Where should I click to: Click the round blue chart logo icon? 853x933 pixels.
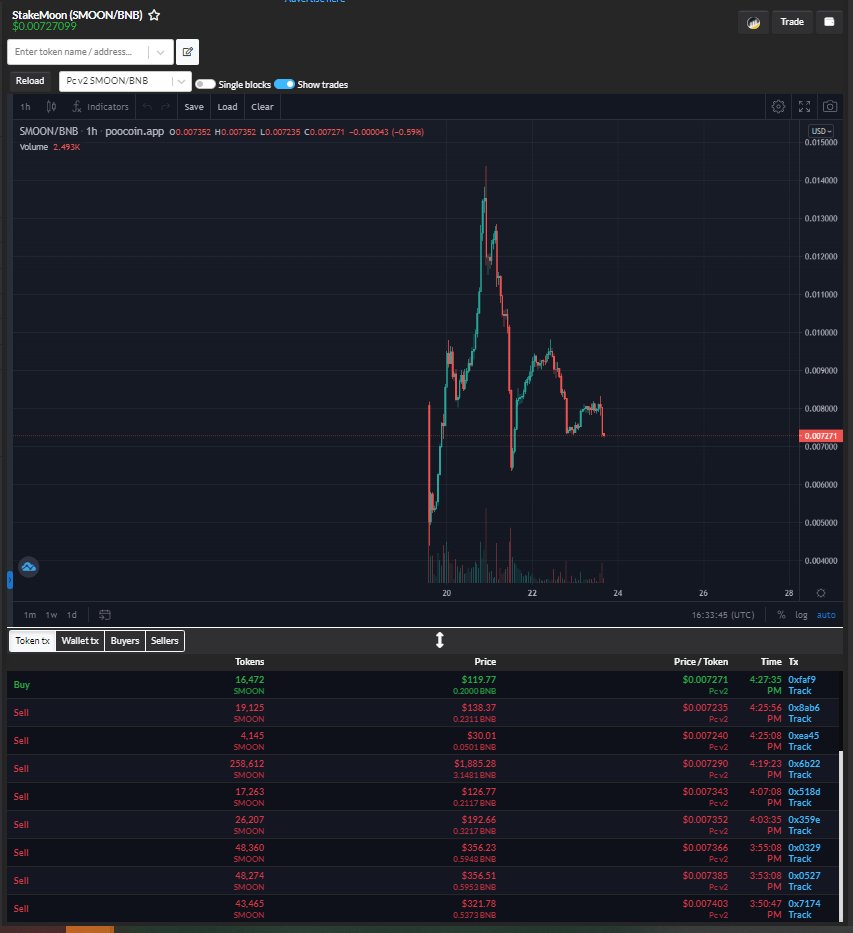(x=29, y=567)
